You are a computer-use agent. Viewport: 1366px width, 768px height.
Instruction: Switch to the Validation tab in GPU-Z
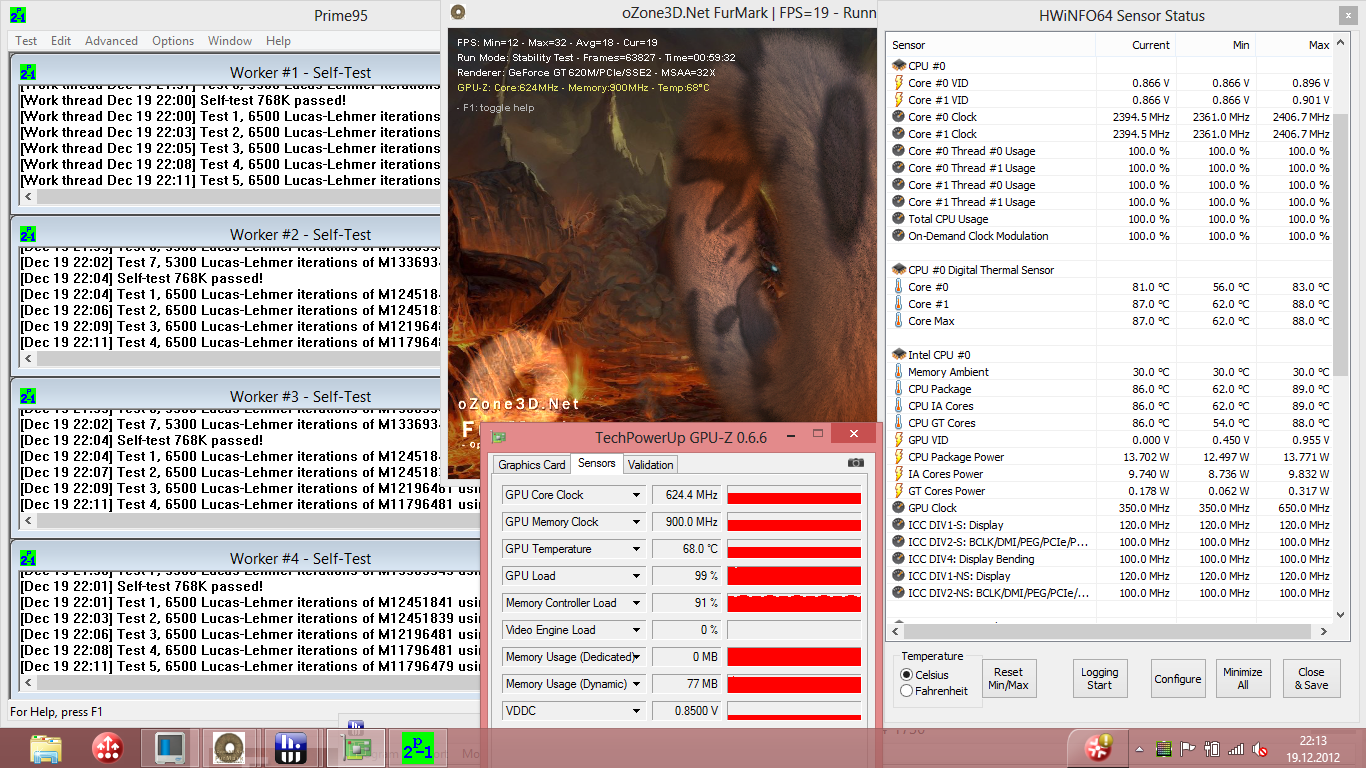(651, 465)
